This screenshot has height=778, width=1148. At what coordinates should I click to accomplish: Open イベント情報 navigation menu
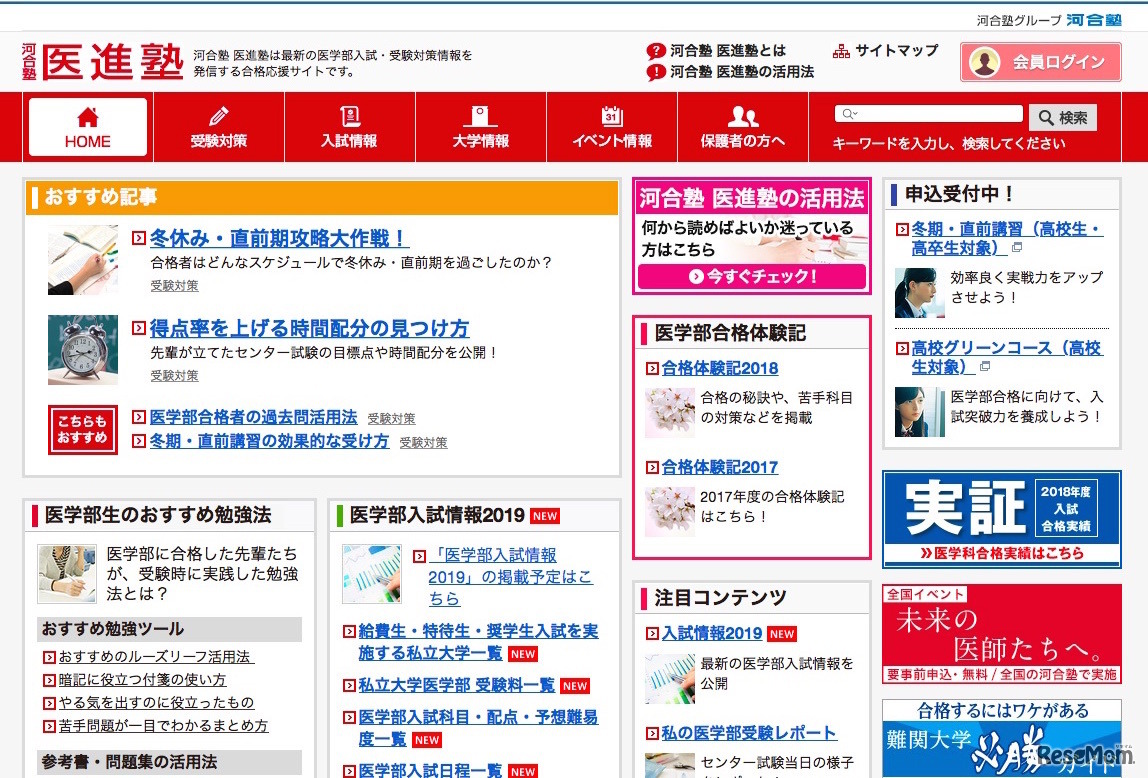coord(612,127)
